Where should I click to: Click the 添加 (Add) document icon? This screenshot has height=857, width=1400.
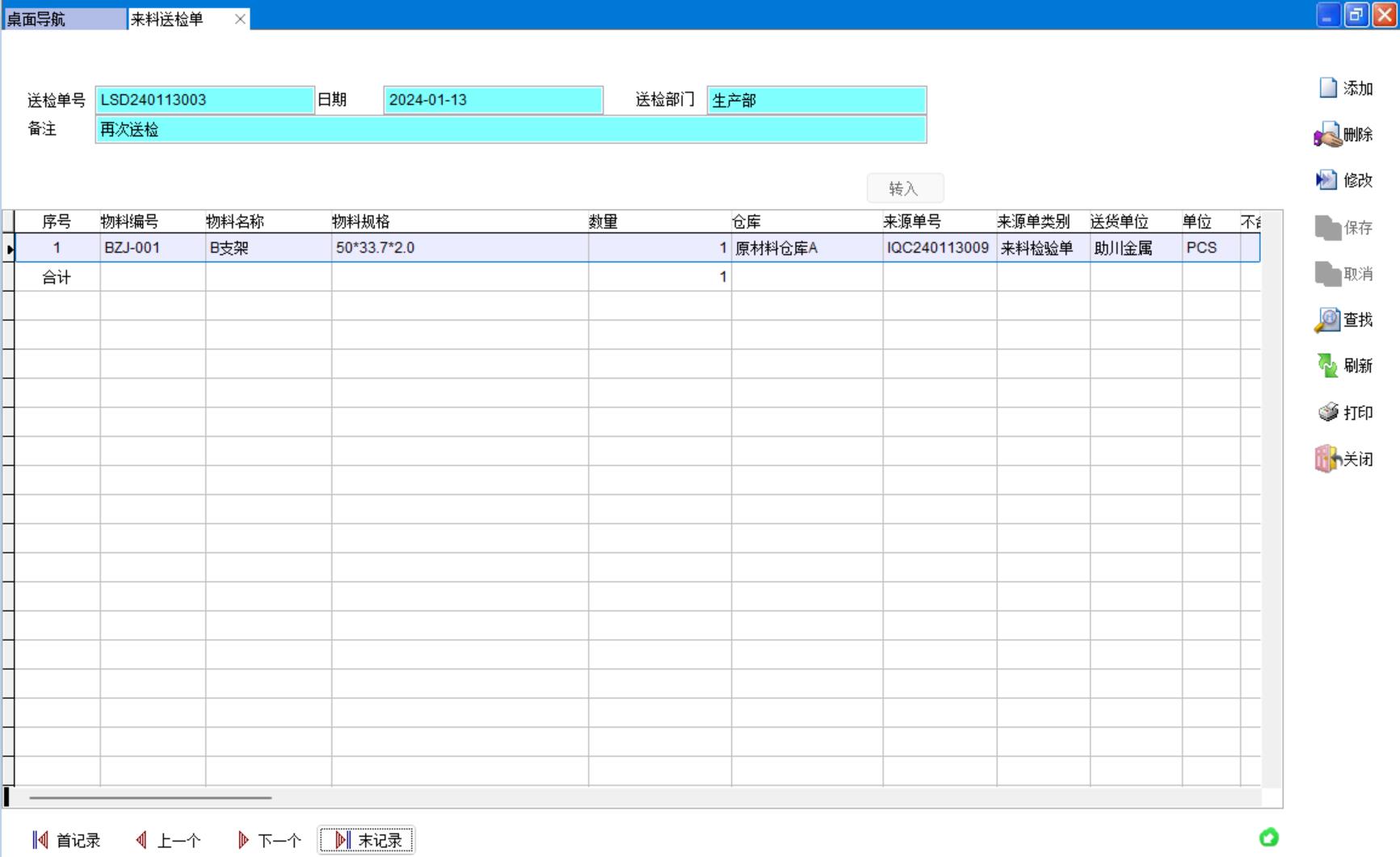coord(1328,88)
